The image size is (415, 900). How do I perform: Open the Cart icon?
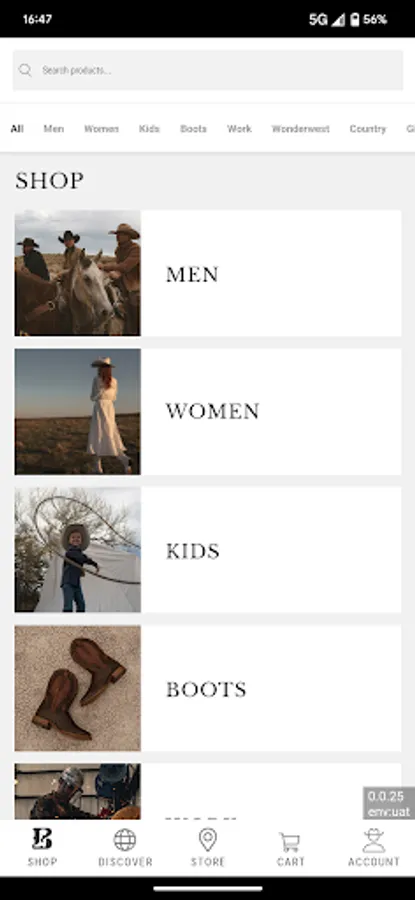click(x=290, y=842)
